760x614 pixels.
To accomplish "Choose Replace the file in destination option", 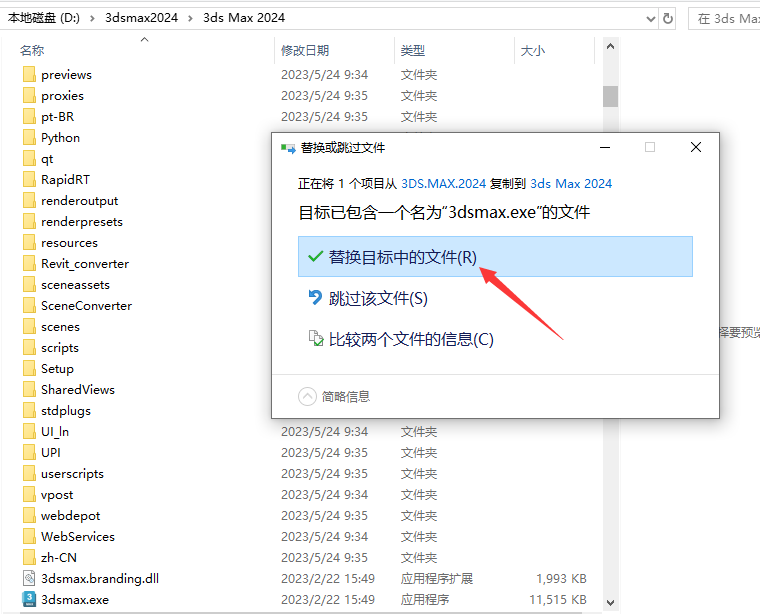I will tap(495, 256).
